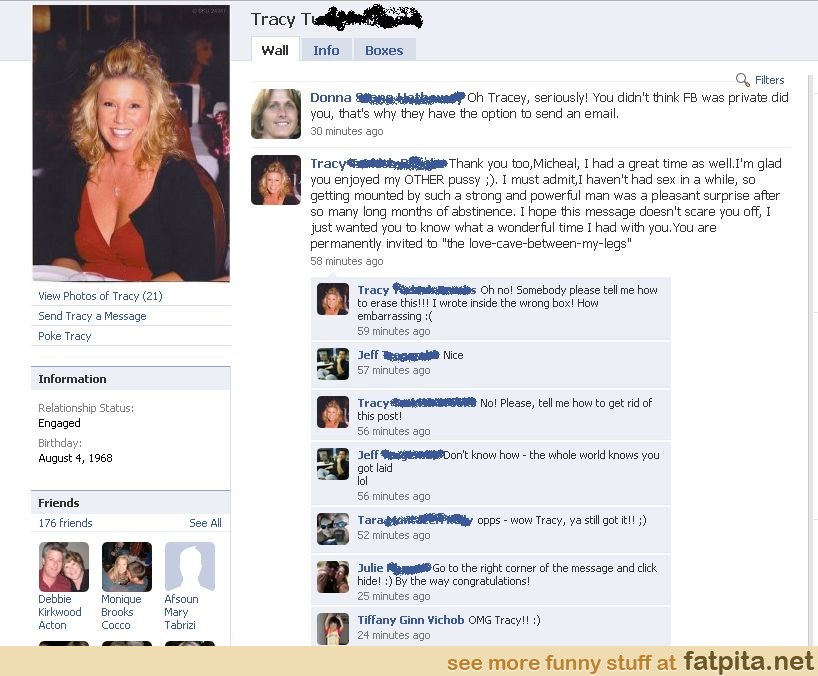Click Julie's avatar on the hide comment

click(333, 577)
